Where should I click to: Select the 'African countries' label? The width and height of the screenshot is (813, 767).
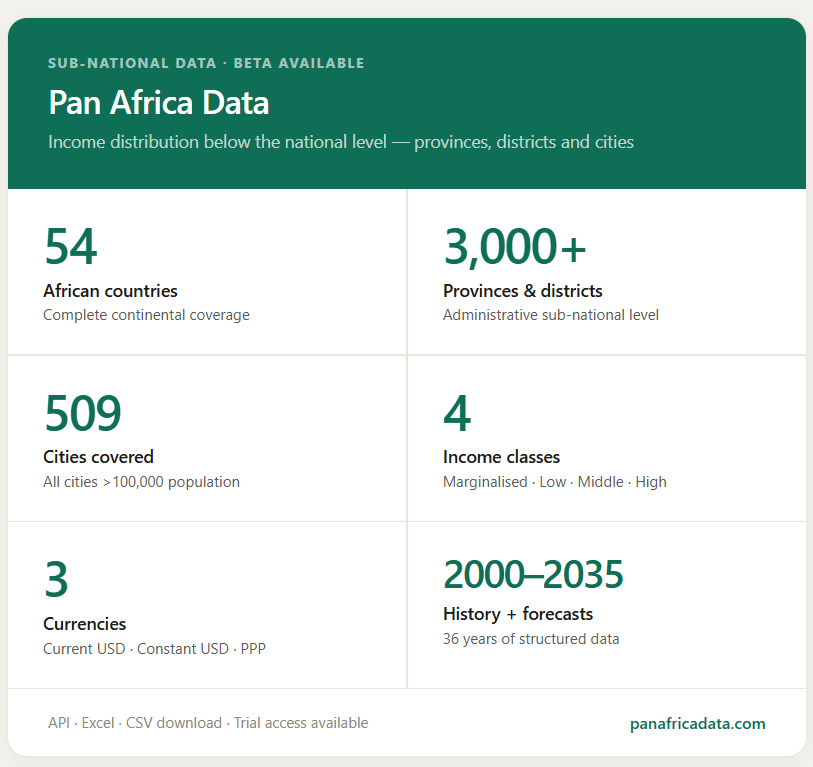click(110, 291)
